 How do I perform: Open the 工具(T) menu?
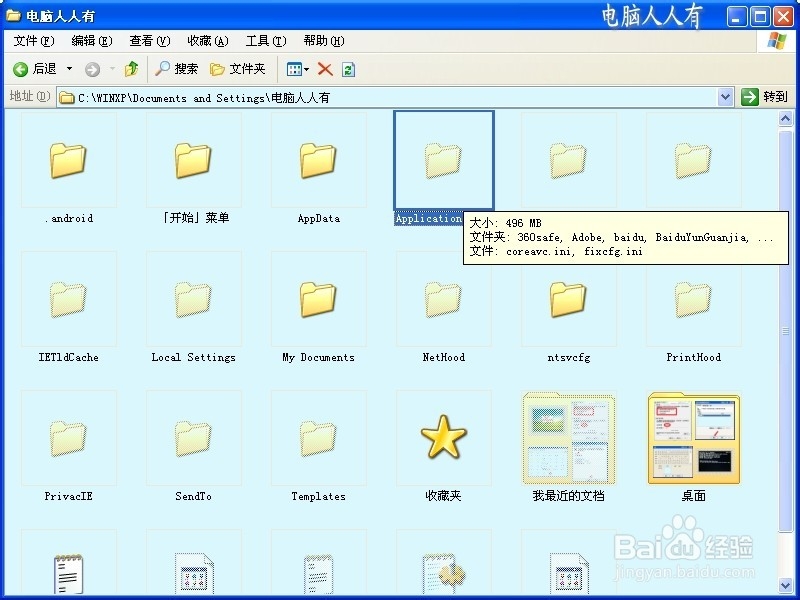pos(266,41)
